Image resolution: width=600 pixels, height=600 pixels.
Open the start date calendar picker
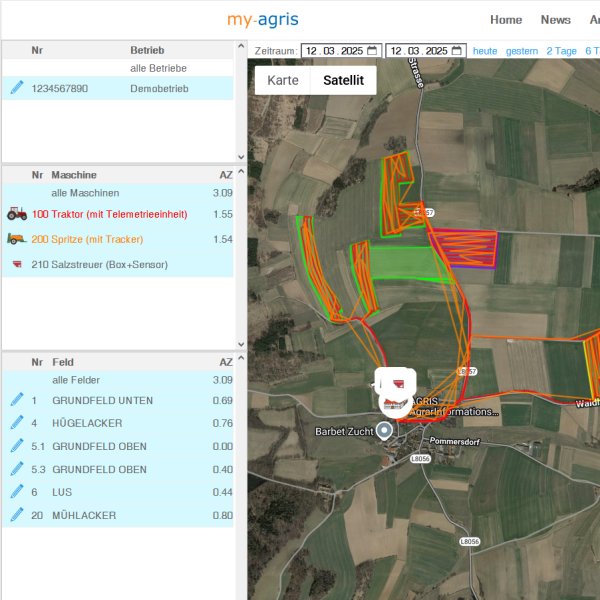372,51
